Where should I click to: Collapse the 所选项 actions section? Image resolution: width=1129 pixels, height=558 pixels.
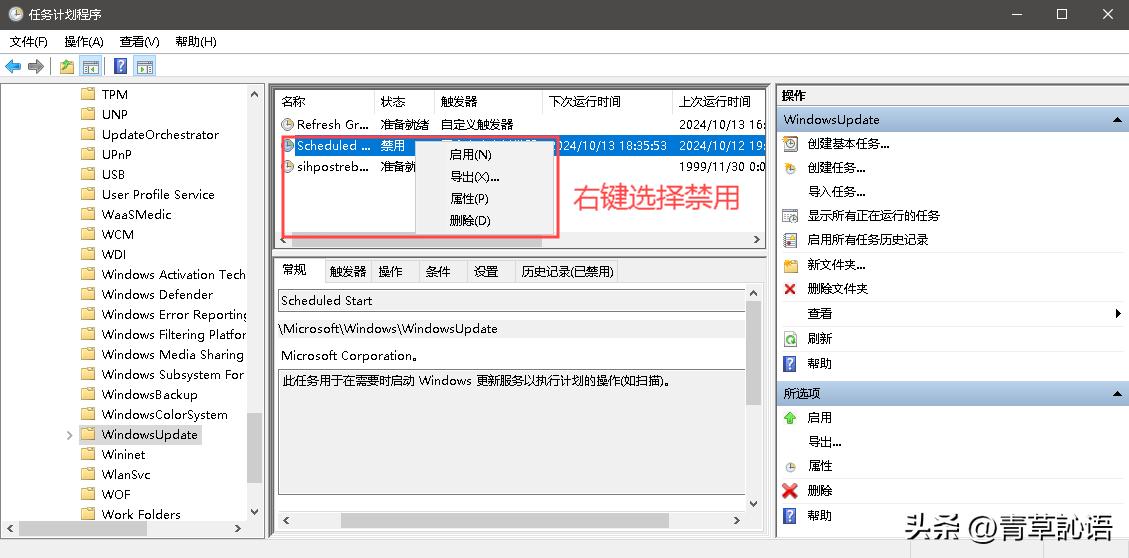pyautogui.click(x=1117, y=393)
